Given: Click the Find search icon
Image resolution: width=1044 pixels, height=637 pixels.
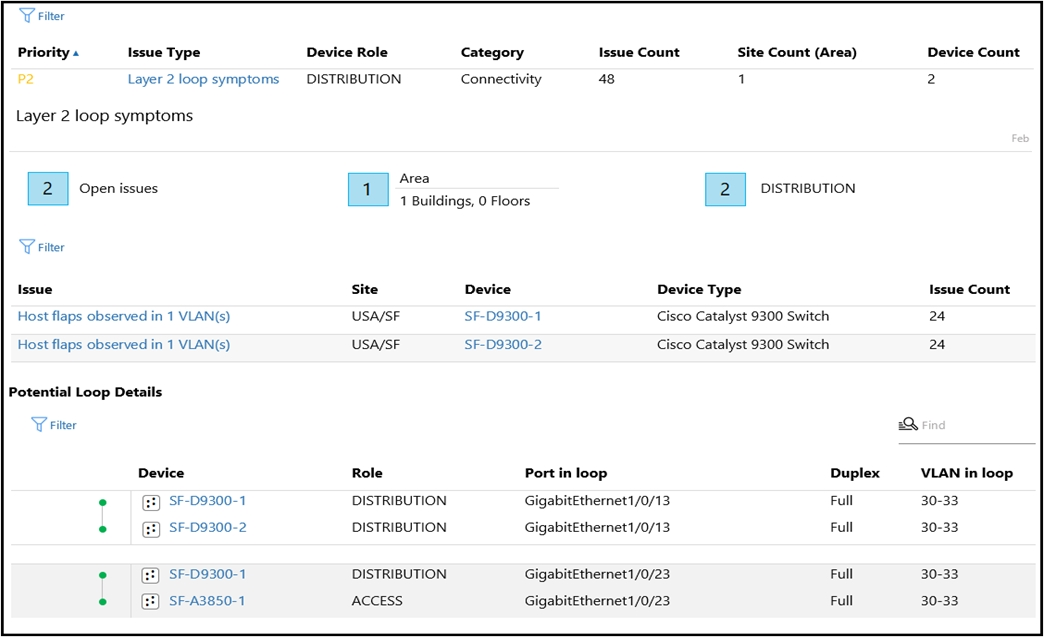Looking at the screenshot, I should coord(908,424).
